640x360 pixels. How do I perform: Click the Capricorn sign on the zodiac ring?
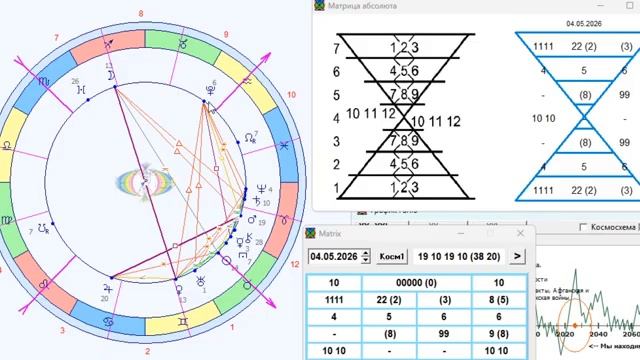tap(183, 44)
